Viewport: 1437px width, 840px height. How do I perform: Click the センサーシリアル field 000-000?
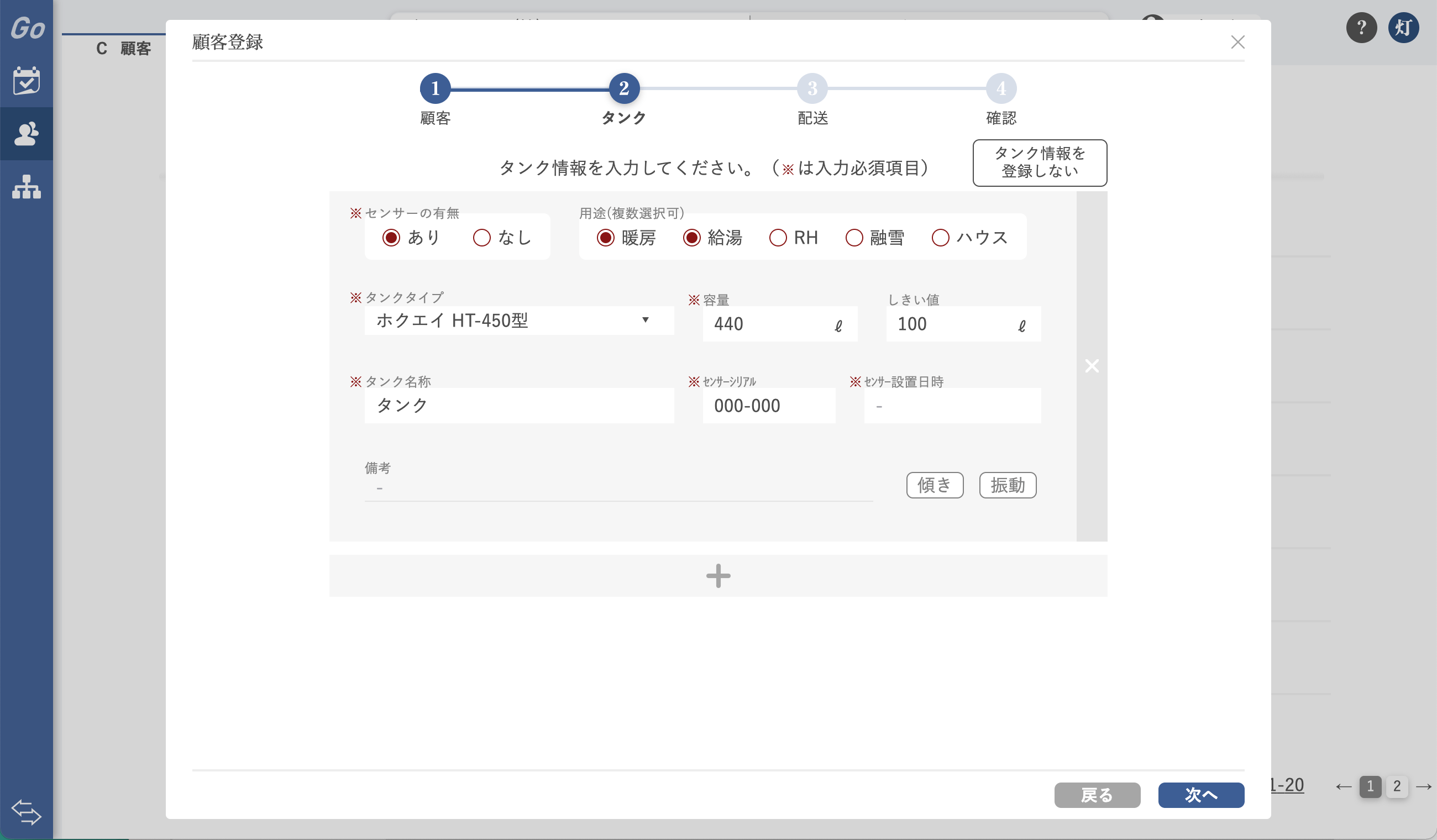pos(769,406)
